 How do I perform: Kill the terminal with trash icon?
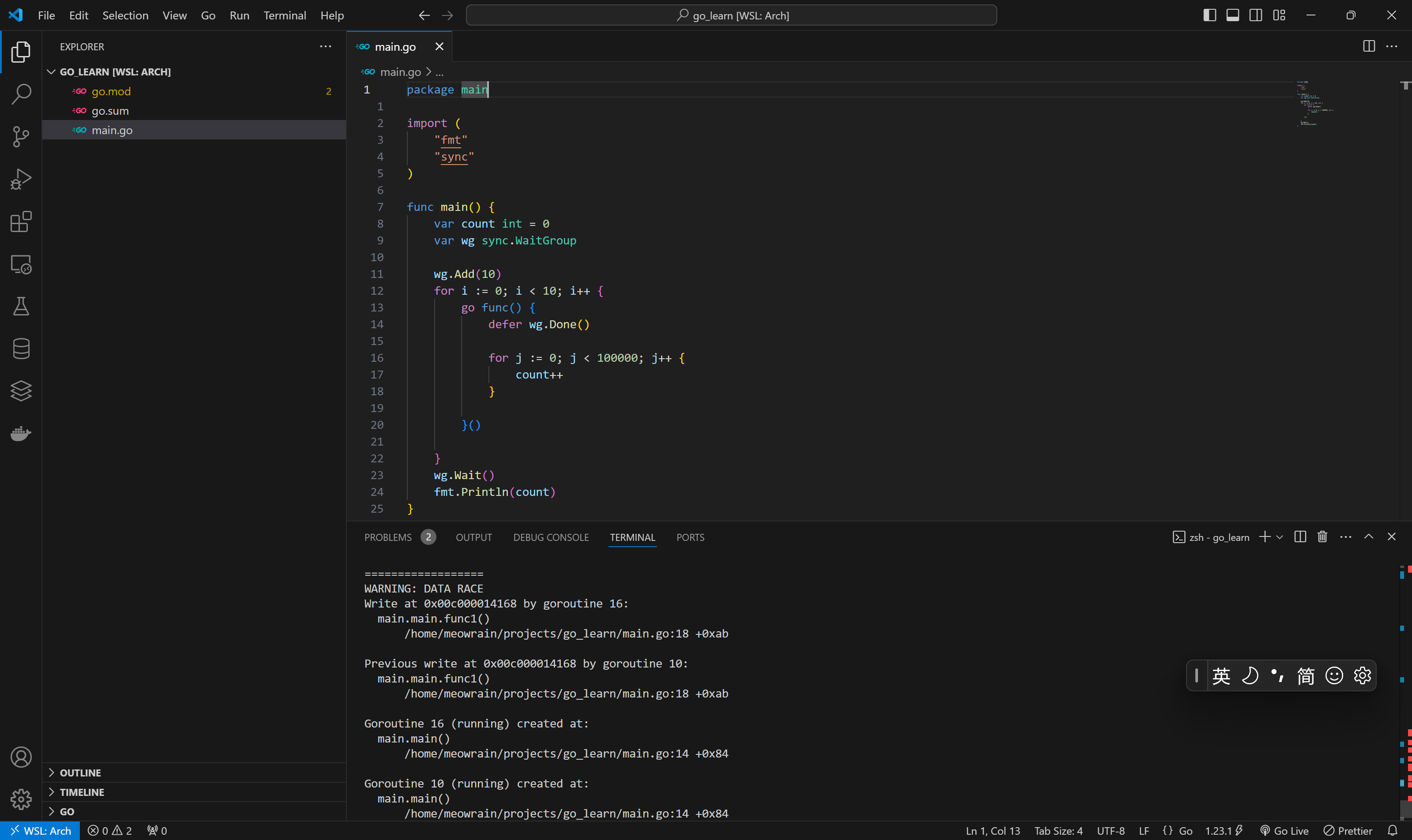tap(1322, 536)
